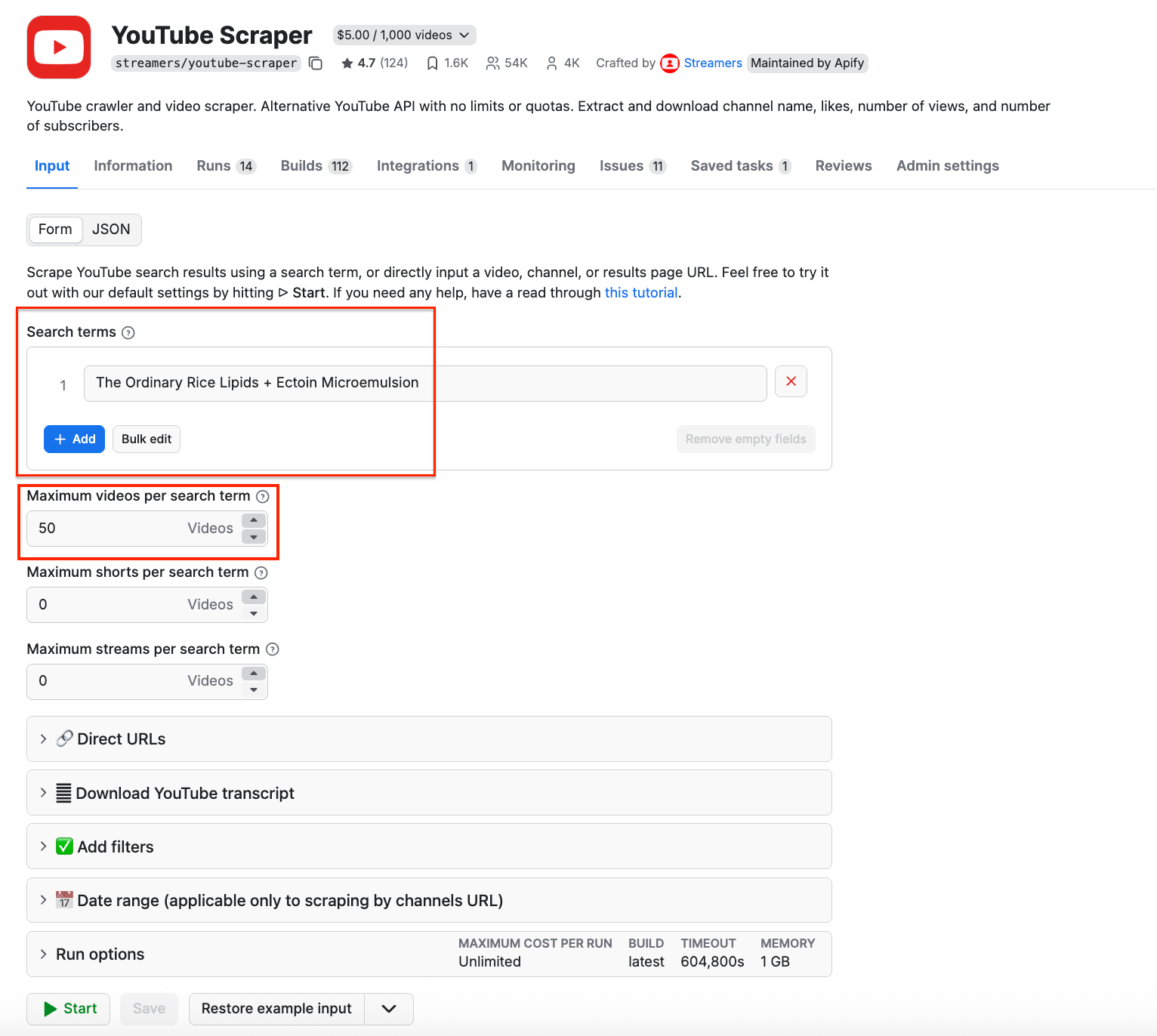
Task: Open the Search terms help tooltip icon
Action: coord(128,332)
